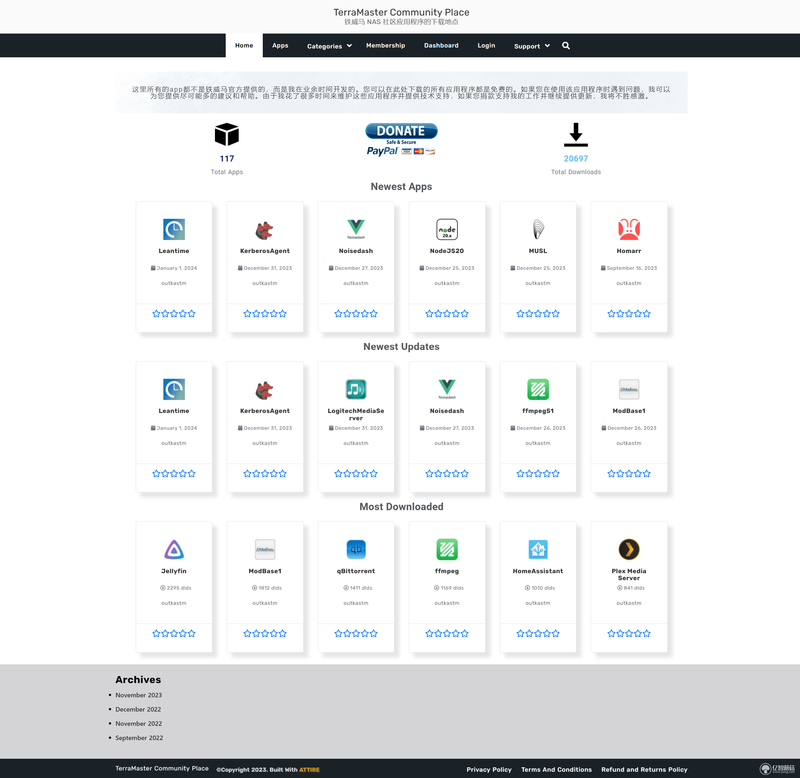Click the qBittorrent app title
Viewport: 800px width, 778px height.
356,571
